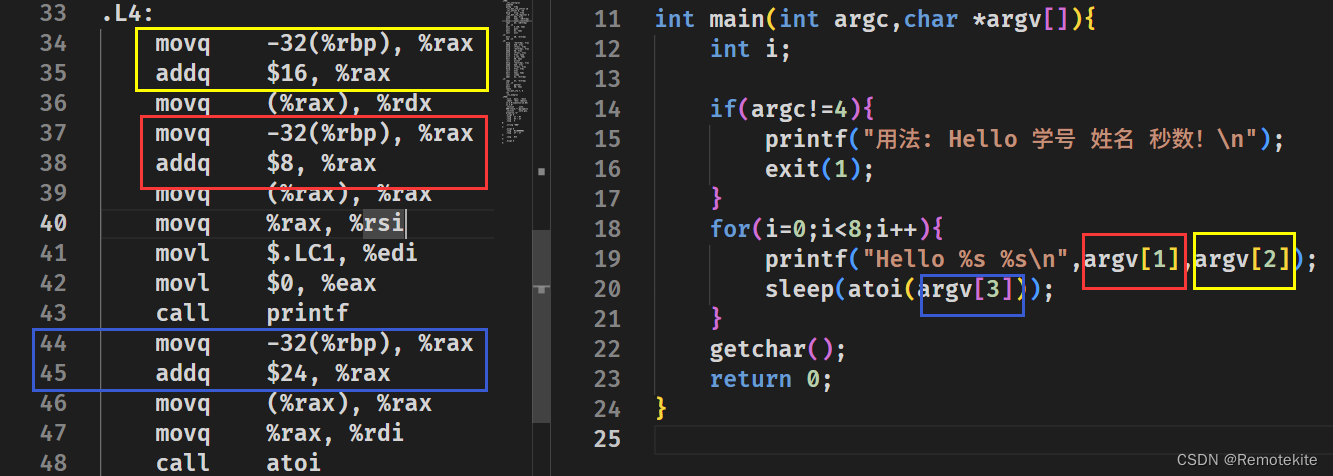
Task: Click 'int i;' declaration on line 12
Action: pos(751,49)
